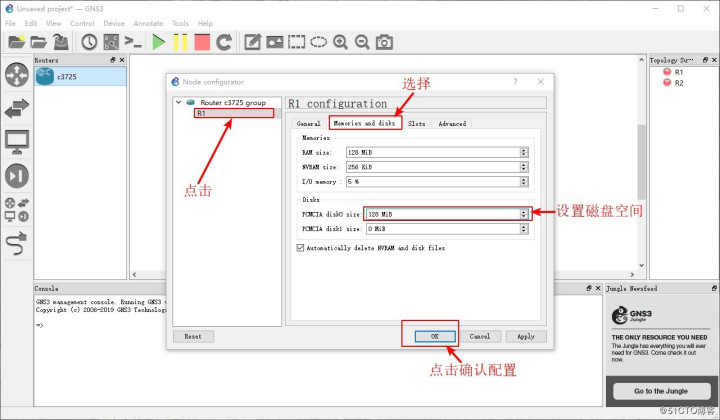Click the Cancel button
This screenshot has width=720, height=420.
480,336
